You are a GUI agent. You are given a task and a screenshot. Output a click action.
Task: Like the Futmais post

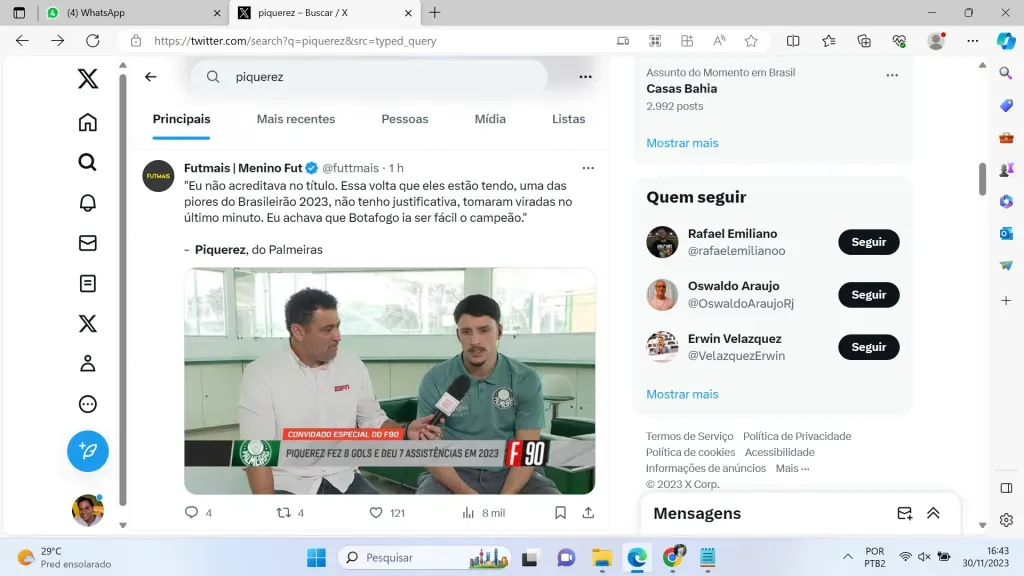click(376, 513)
